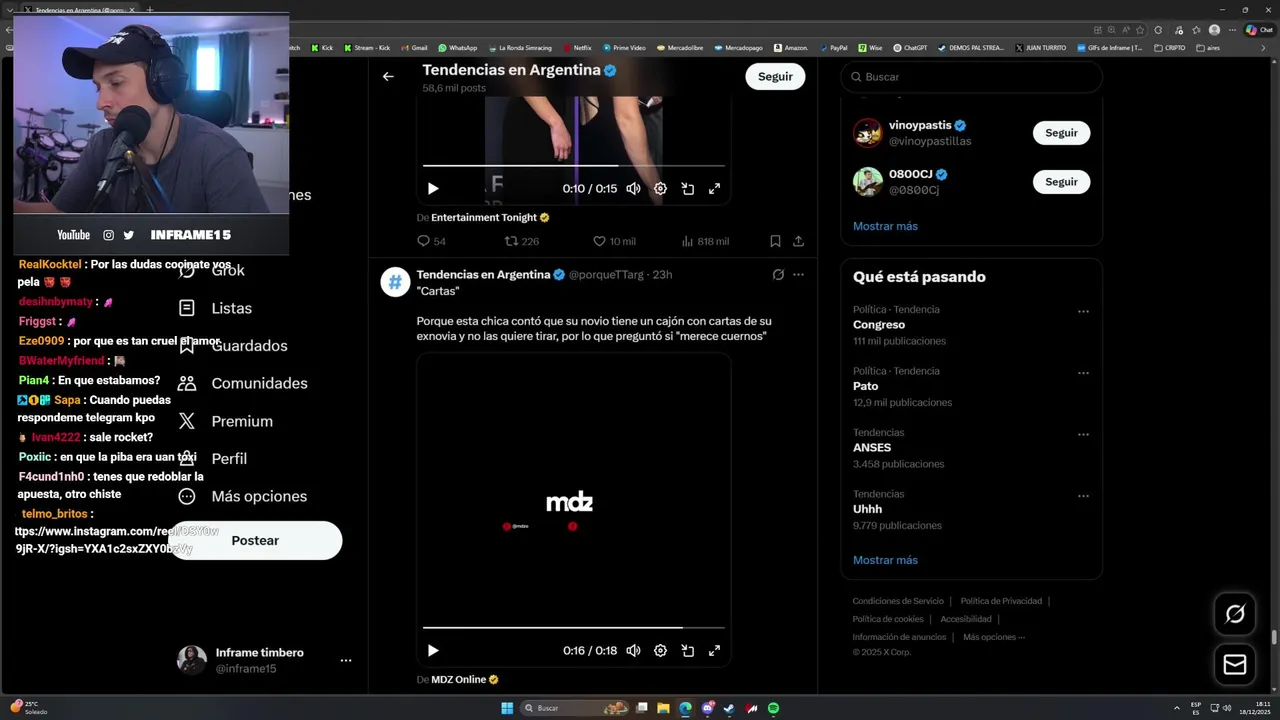Open more options on the Cartas post

(x=798, y=274)
